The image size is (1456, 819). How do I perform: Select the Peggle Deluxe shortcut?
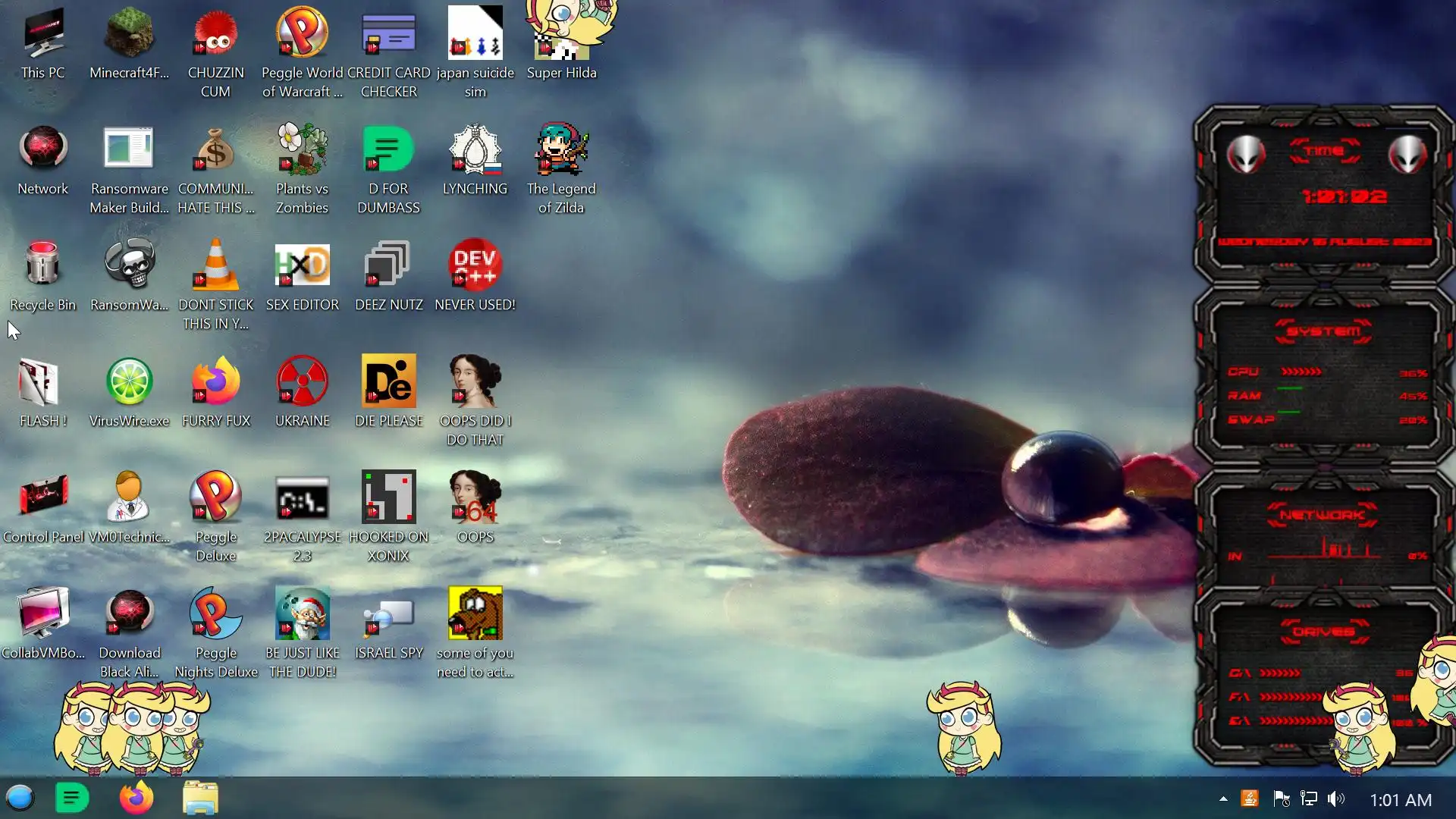point(215,497)
